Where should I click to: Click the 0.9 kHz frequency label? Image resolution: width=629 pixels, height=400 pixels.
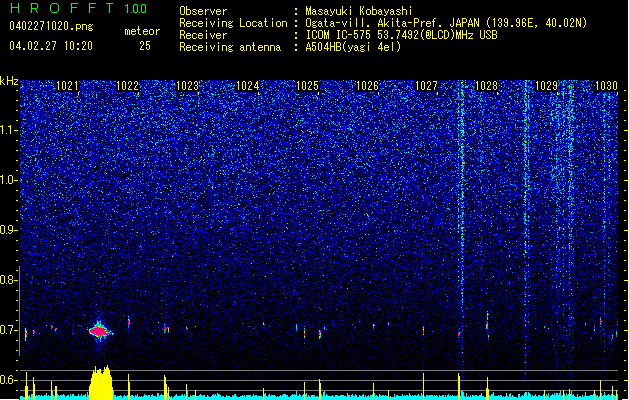9,230
